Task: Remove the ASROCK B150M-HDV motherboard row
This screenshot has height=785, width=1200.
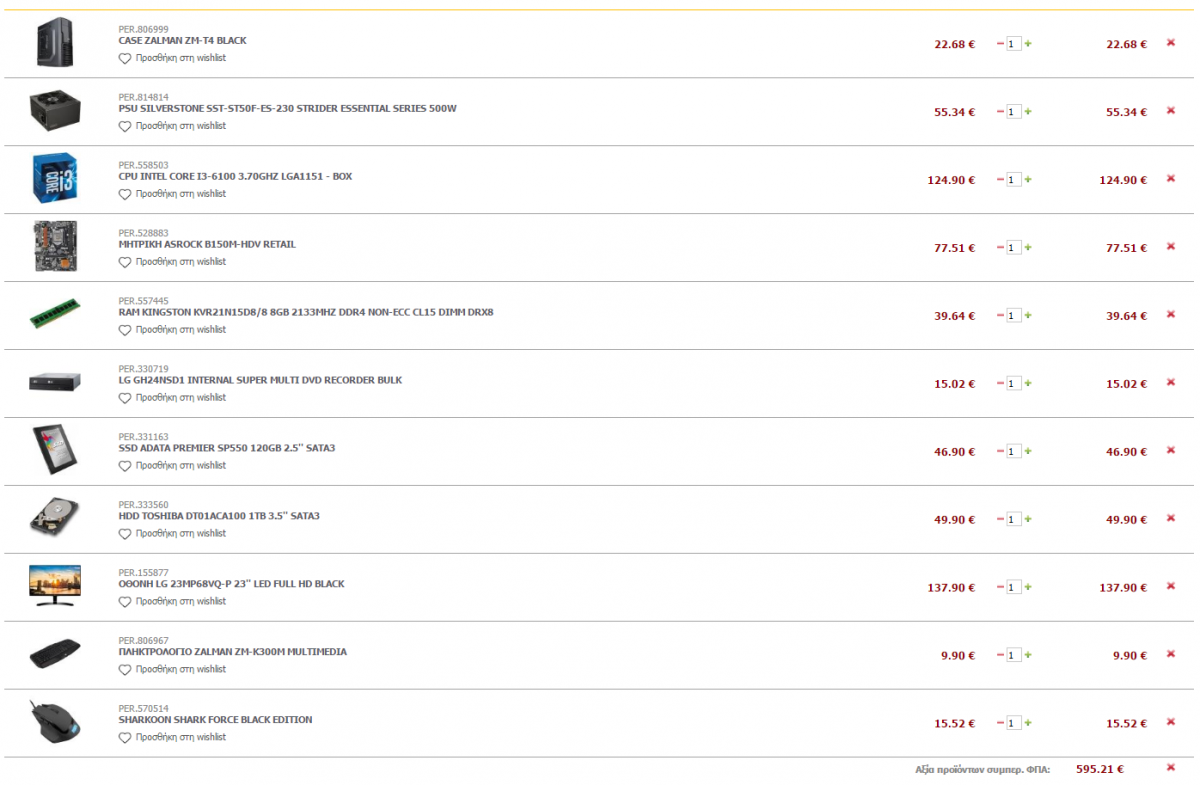Action: point(1171,247)
